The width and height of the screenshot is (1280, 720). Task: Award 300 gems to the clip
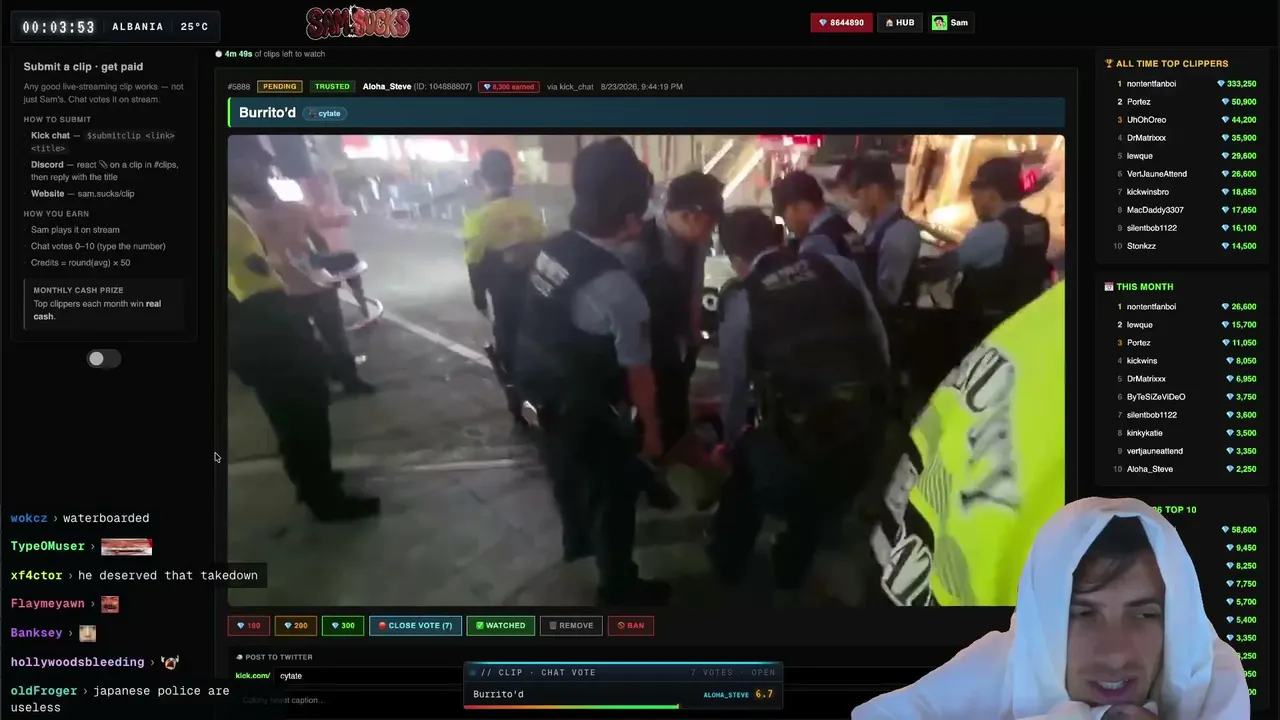pos(342,626)
